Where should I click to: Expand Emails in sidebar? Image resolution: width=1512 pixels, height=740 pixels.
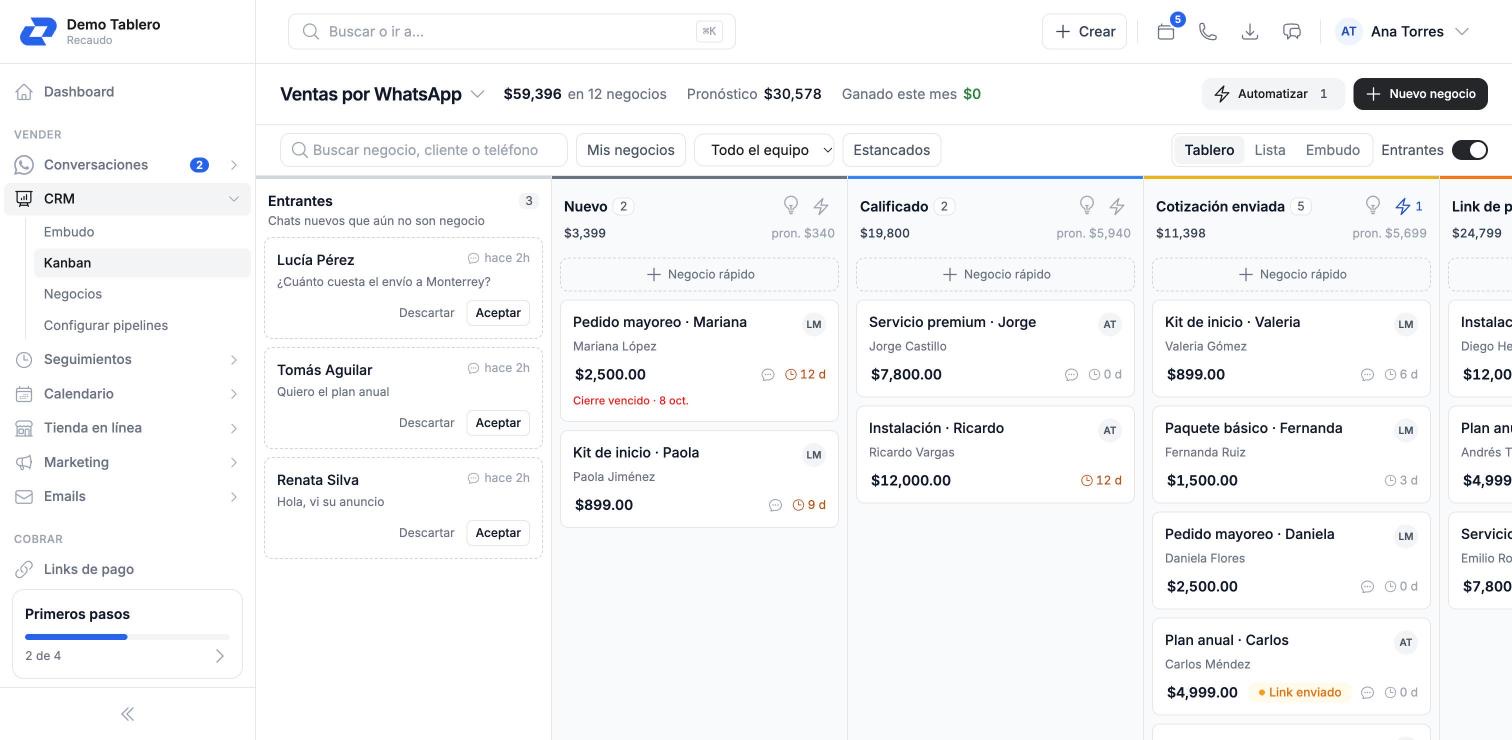tap(234, 497)
